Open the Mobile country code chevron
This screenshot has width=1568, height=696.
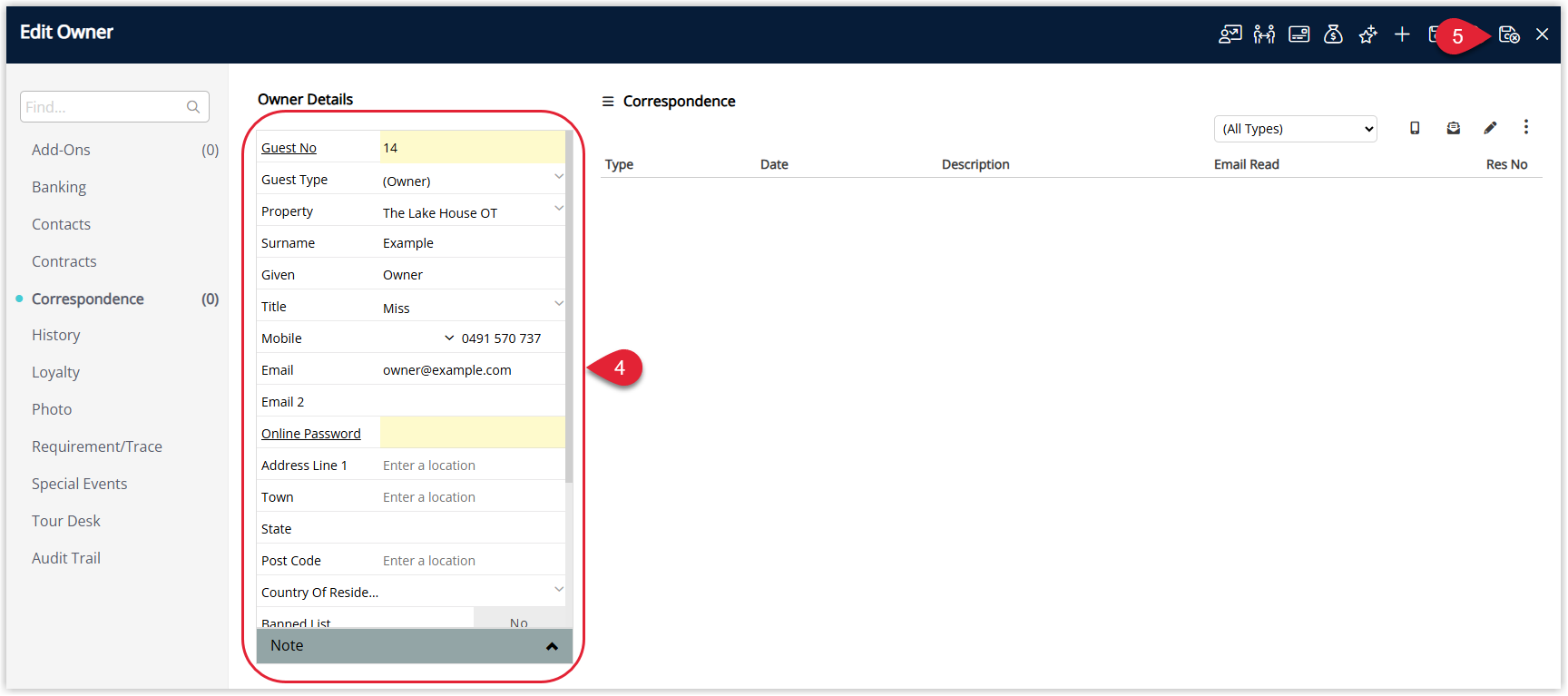(449, 338)
